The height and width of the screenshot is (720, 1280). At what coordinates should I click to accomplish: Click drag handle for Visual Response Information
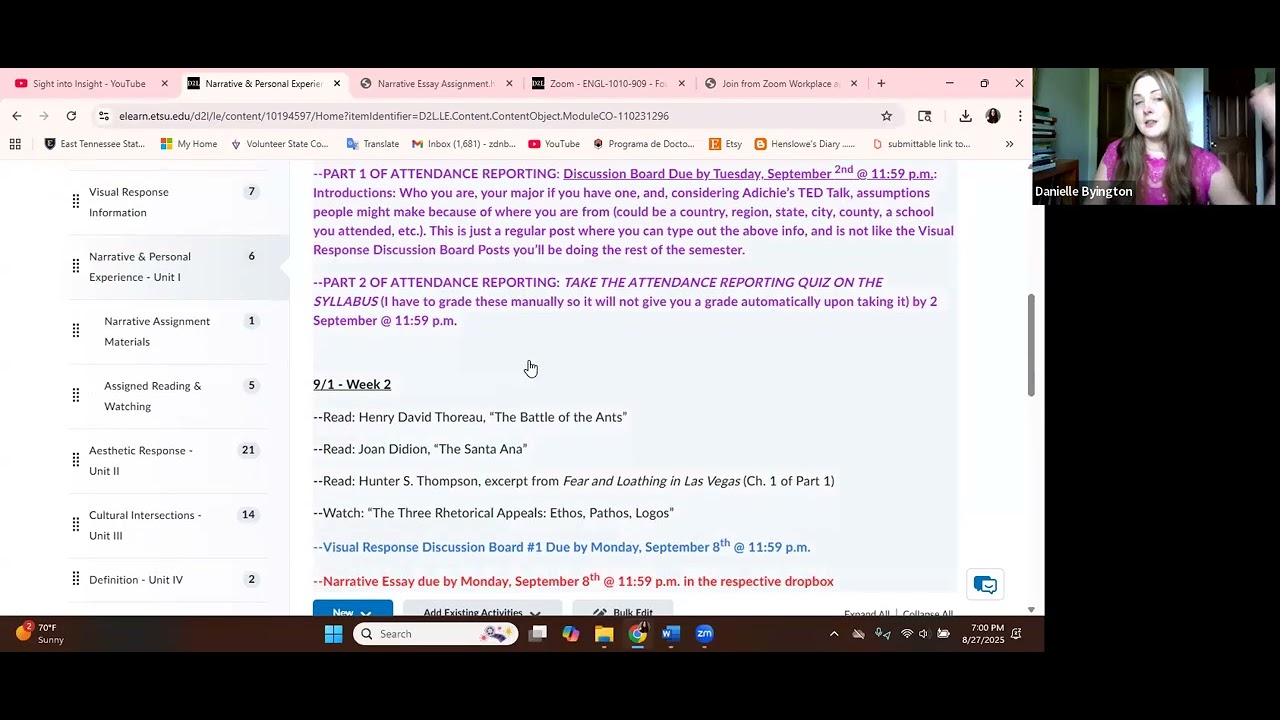pyautogui.click(x=76, y=202)
